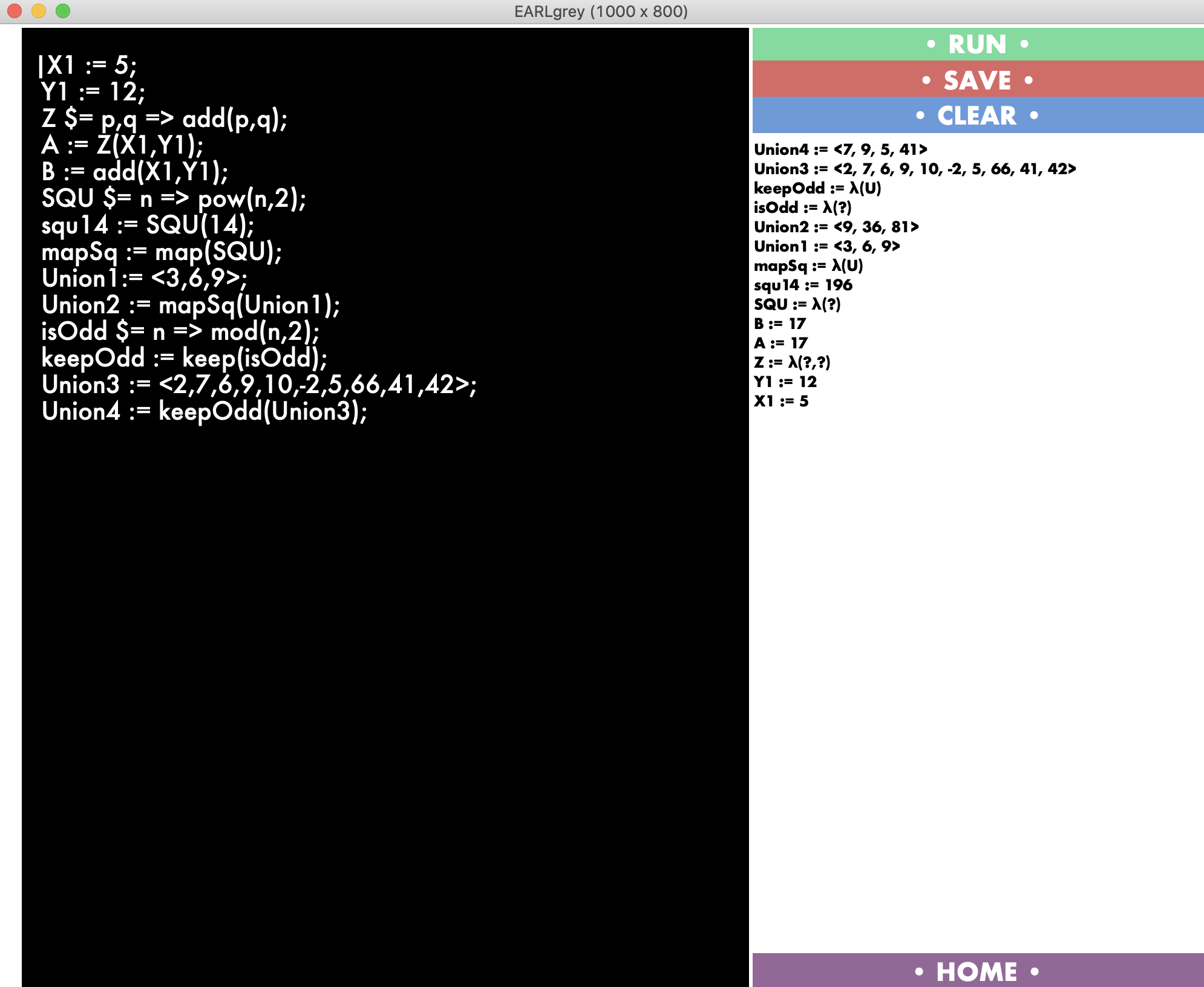Screen dimensions: 1204x987
Task: Click output entry 'X1 := 5'
Action: 780,401
